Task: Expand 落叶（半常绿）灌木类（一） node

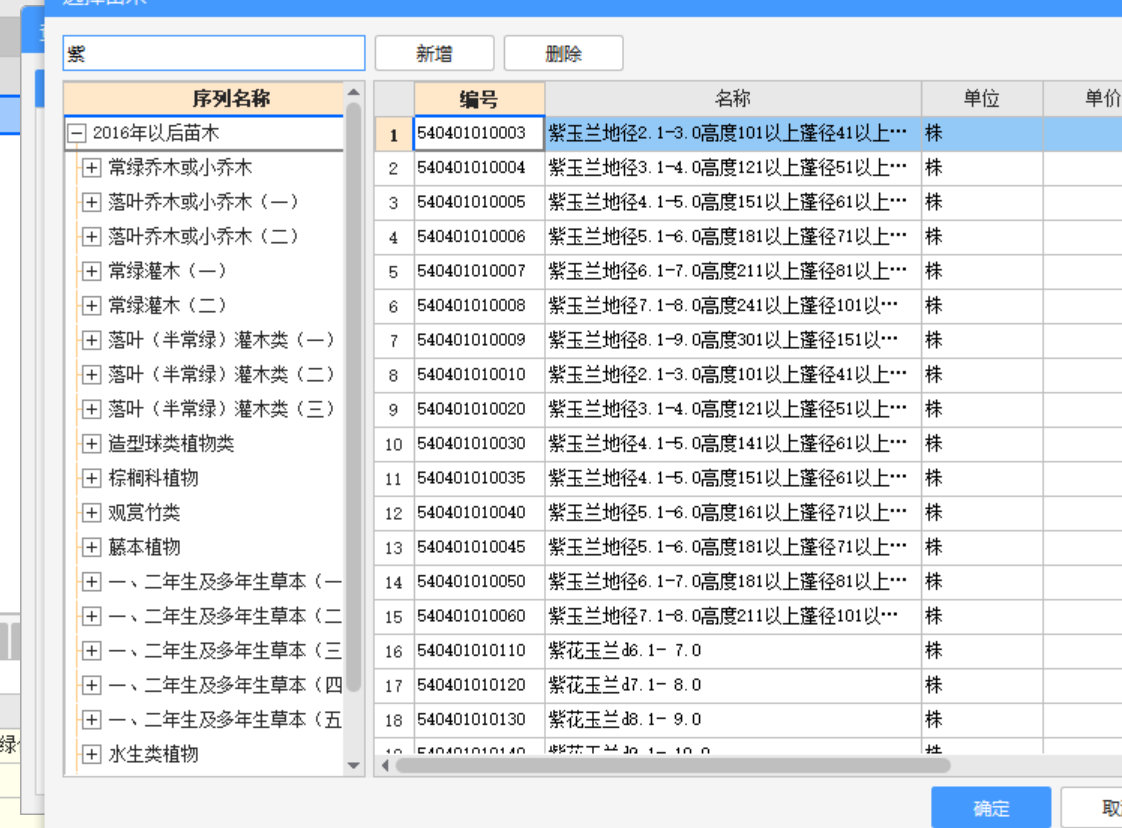Action: [x=91, y=340]
